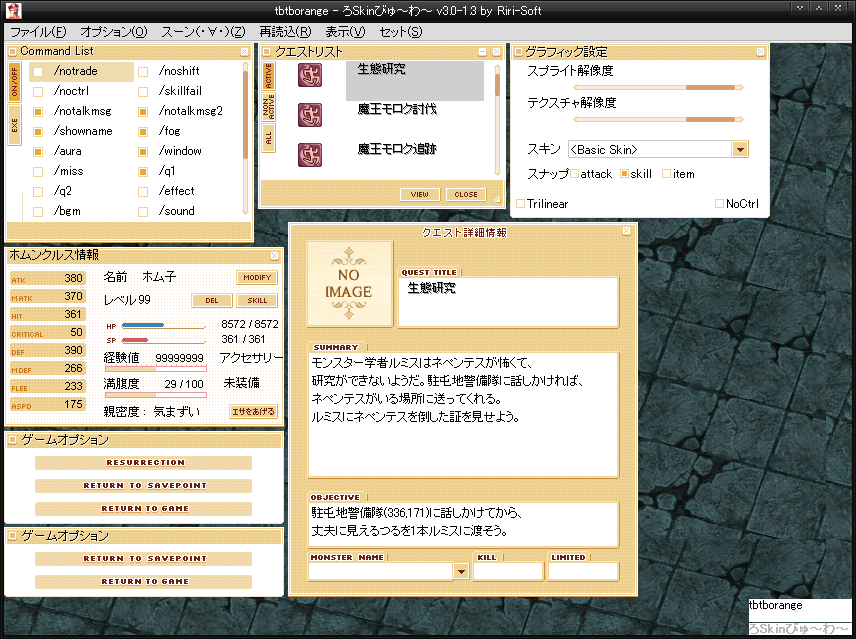Select the 魔王モロク討伐 quest entry
Viewport: 856px width, 639px height.
point(397,109)
